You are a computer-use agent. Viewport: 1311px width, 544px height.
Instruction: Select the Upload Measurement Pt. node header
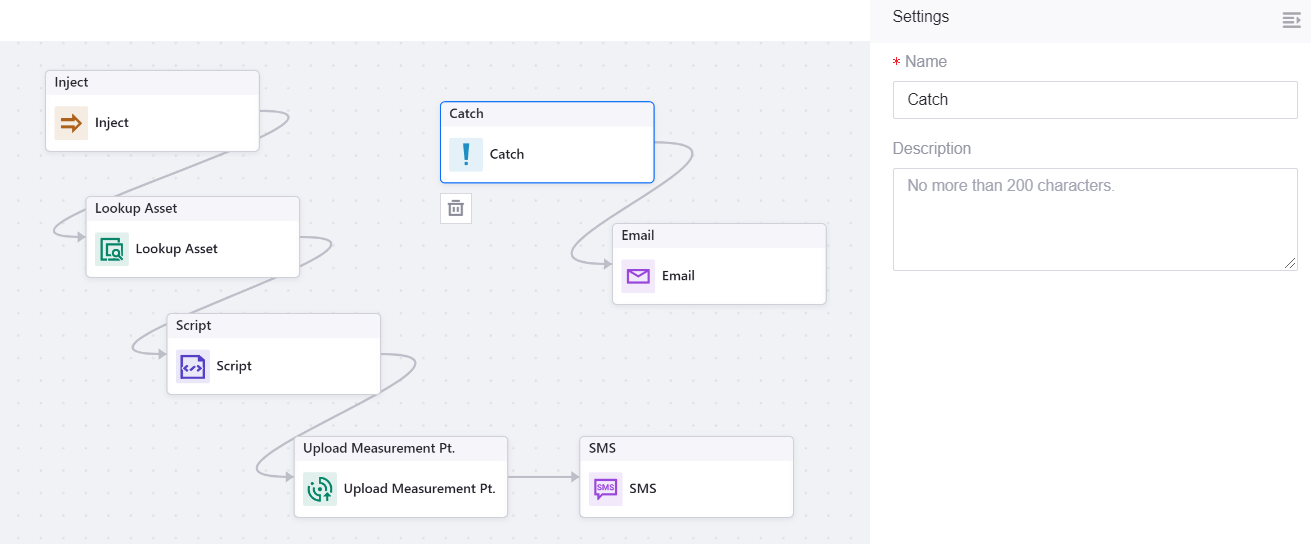coord(400,449)
